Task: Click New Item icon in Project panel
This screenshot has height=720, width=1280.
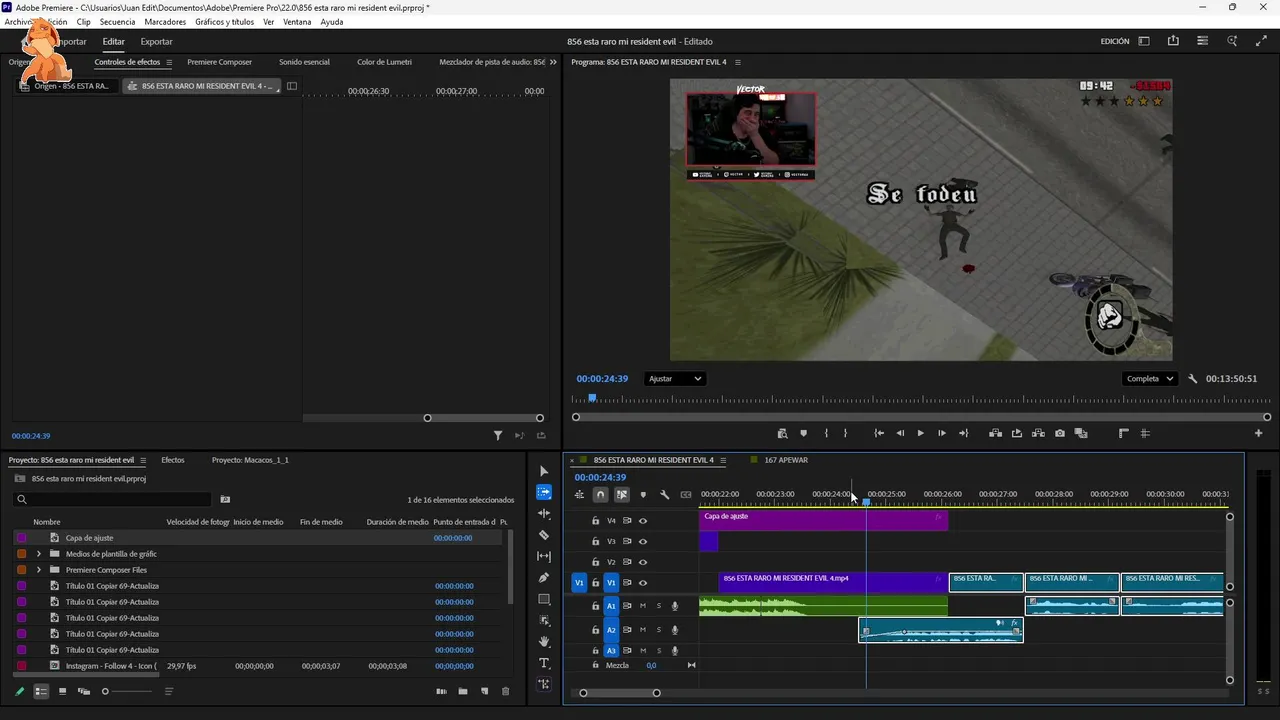Action: coord(484,691)
